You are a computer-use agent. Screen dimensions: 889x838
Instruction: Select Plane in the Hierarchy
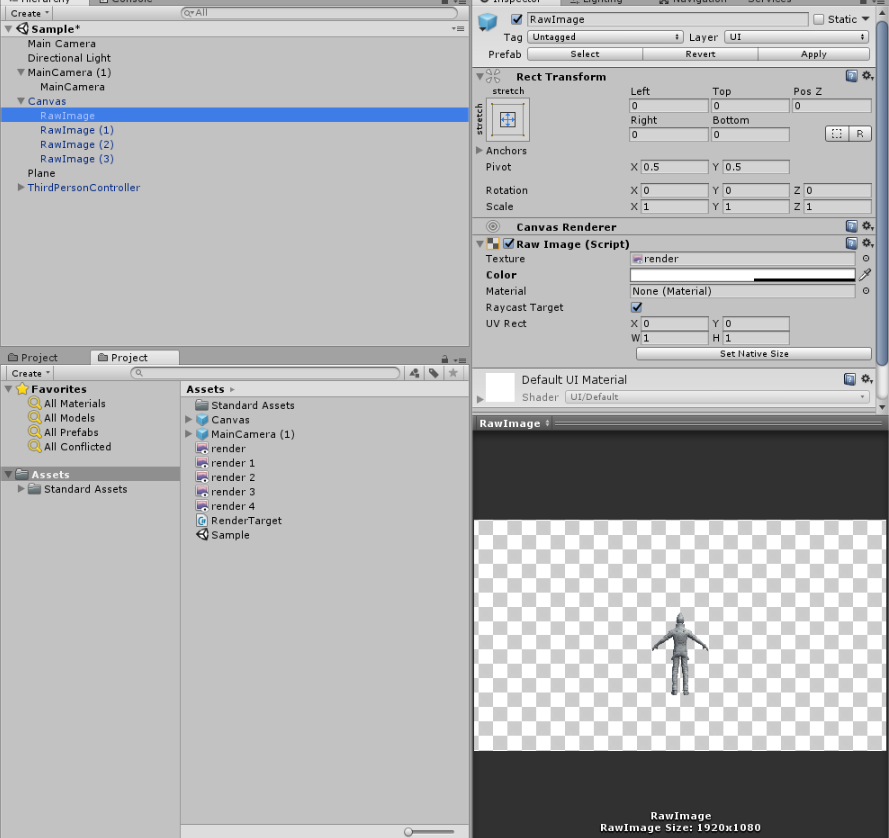[x=41, y=173]
